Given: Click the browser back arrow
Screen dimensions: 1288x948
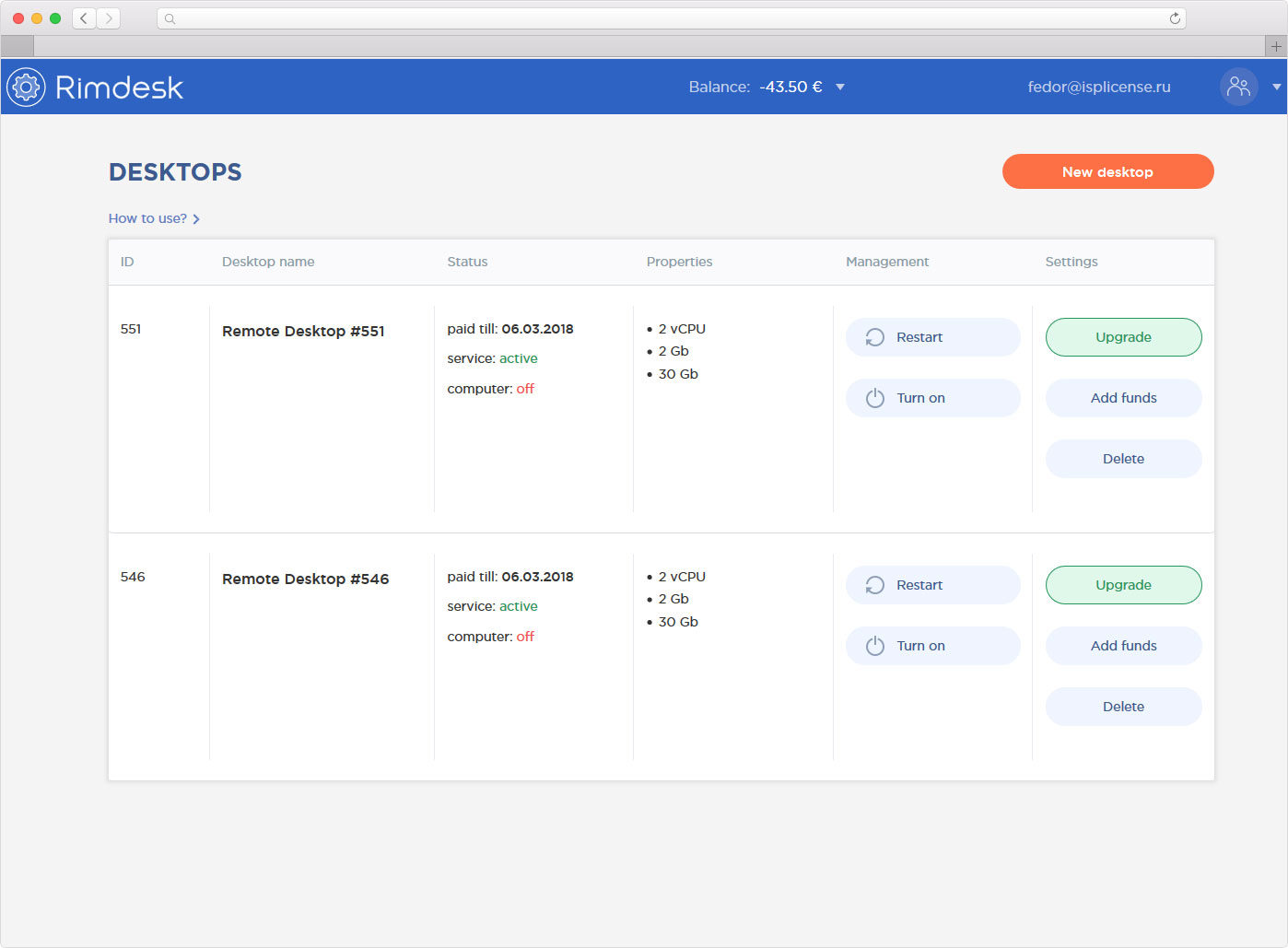Looking at the screenshot, I should click(x=84, y=18).
